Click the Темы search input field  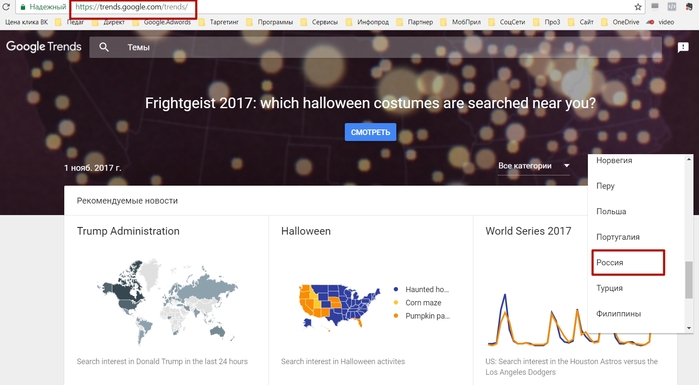(375, 47)
